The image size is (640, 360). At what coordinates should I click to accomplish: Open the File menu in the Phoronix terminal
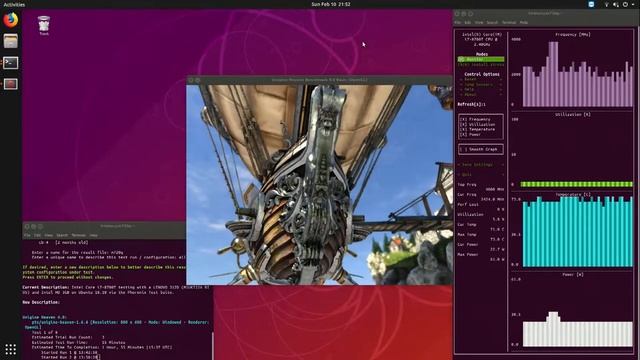(x=27, y=236)
